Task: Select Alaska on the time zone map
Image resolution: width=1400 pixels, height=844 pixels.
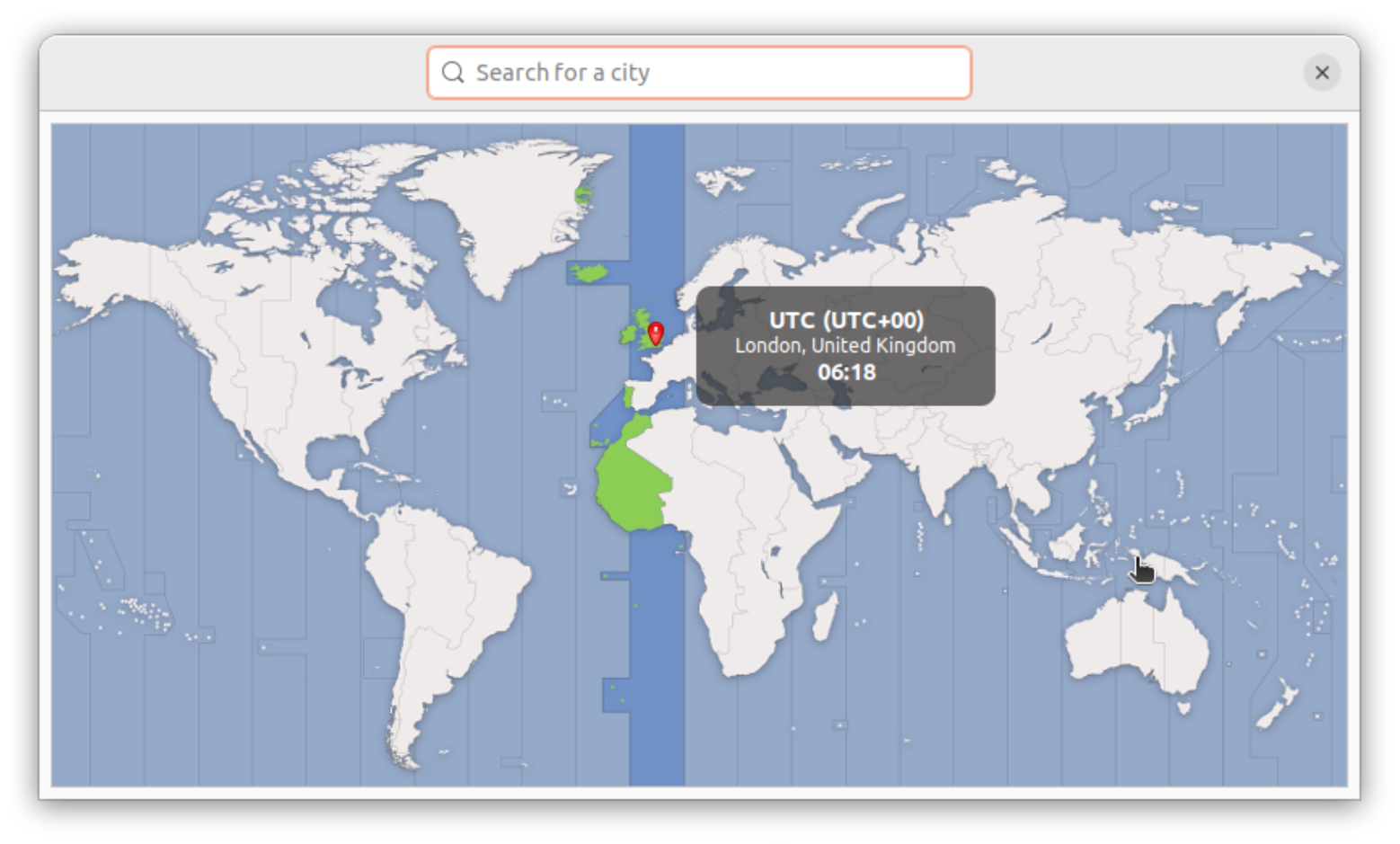Action: [117, 270]
